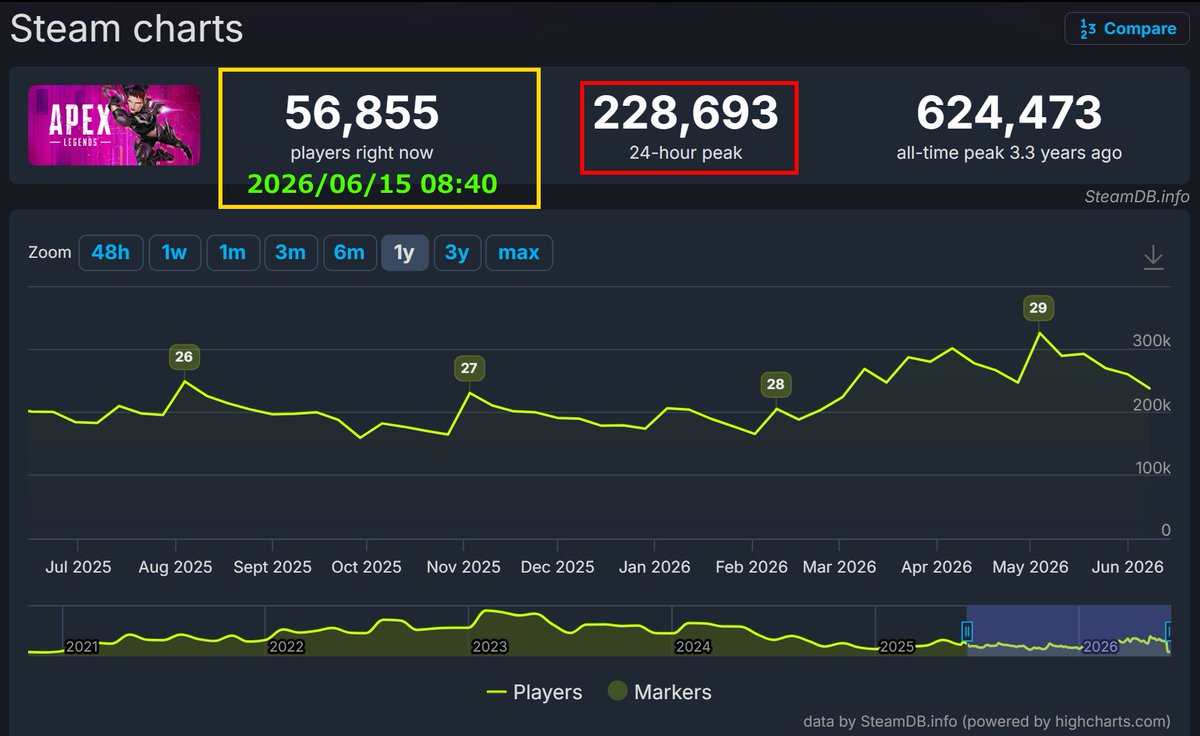Click chart marker 29
The width and height of the screenshot is (1200, 736).
1038,308
